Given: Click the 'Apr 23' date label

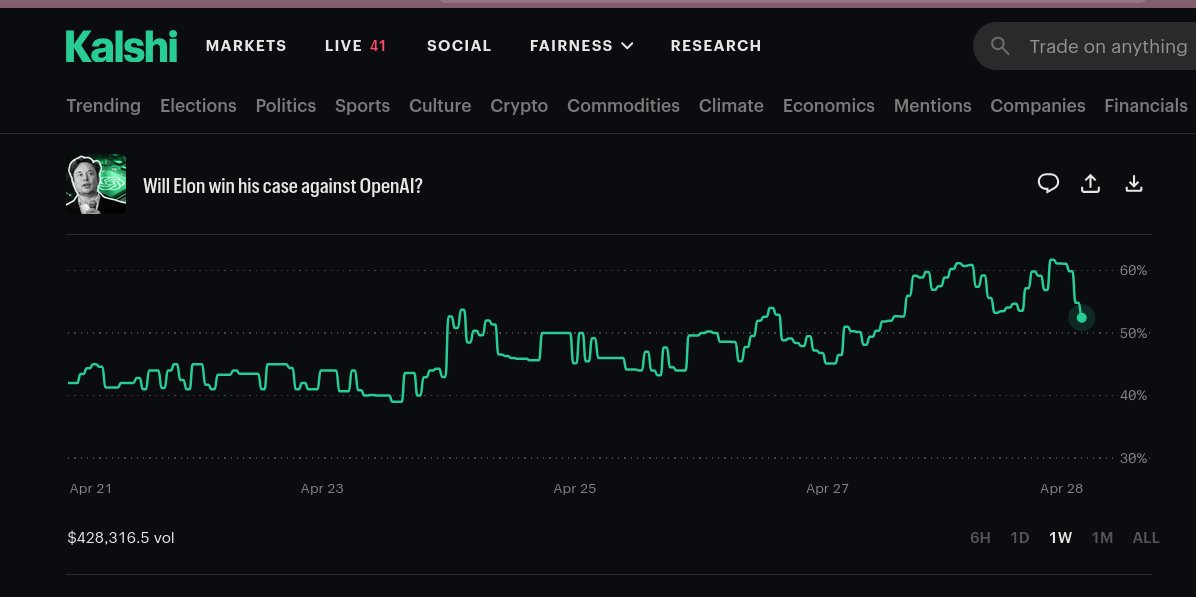Looking at the screenshot, I should [322, 489].
